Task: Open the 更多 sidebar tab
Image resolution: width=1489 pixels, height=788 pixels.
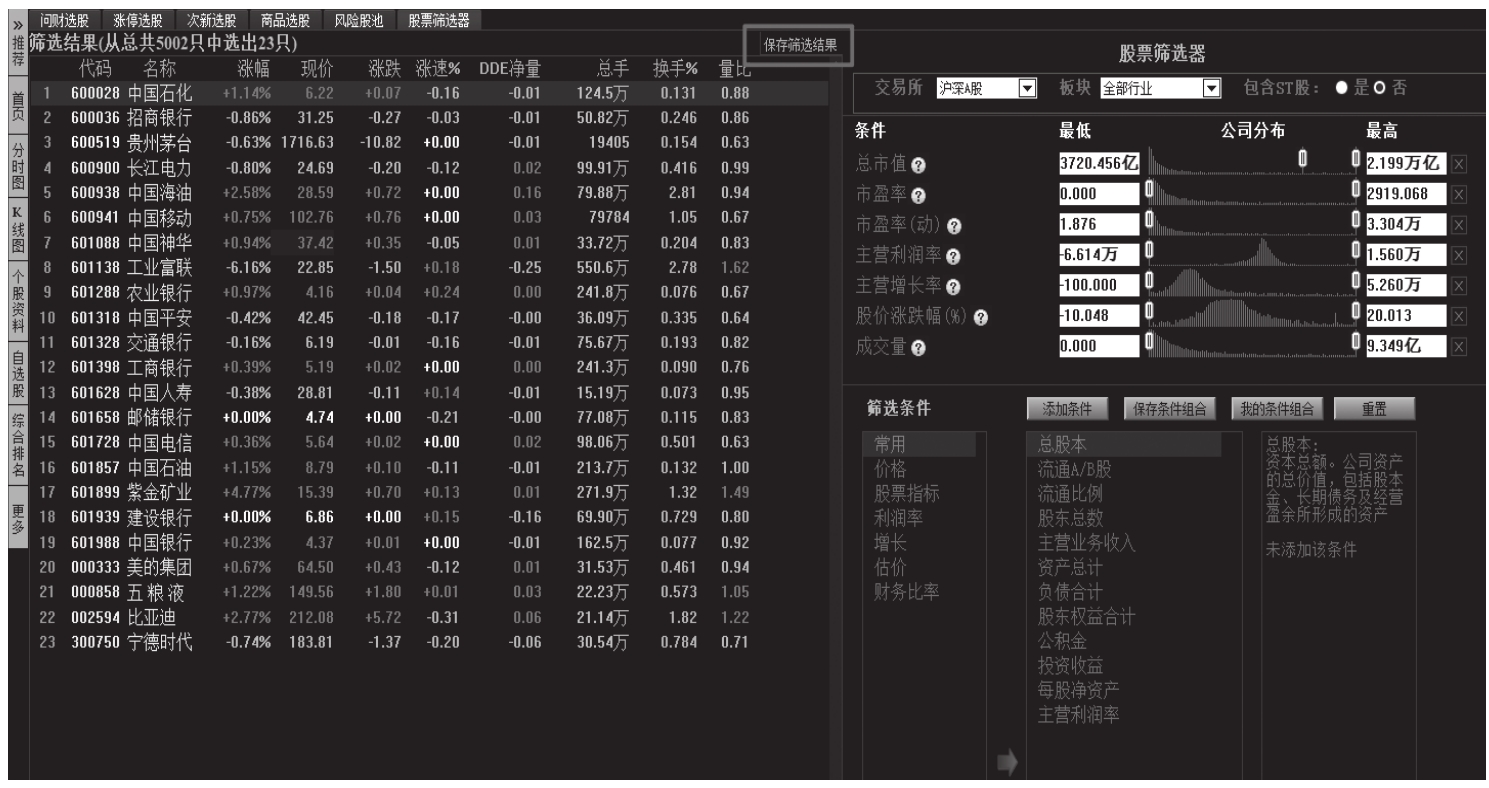Action: [x=17, y=519]
